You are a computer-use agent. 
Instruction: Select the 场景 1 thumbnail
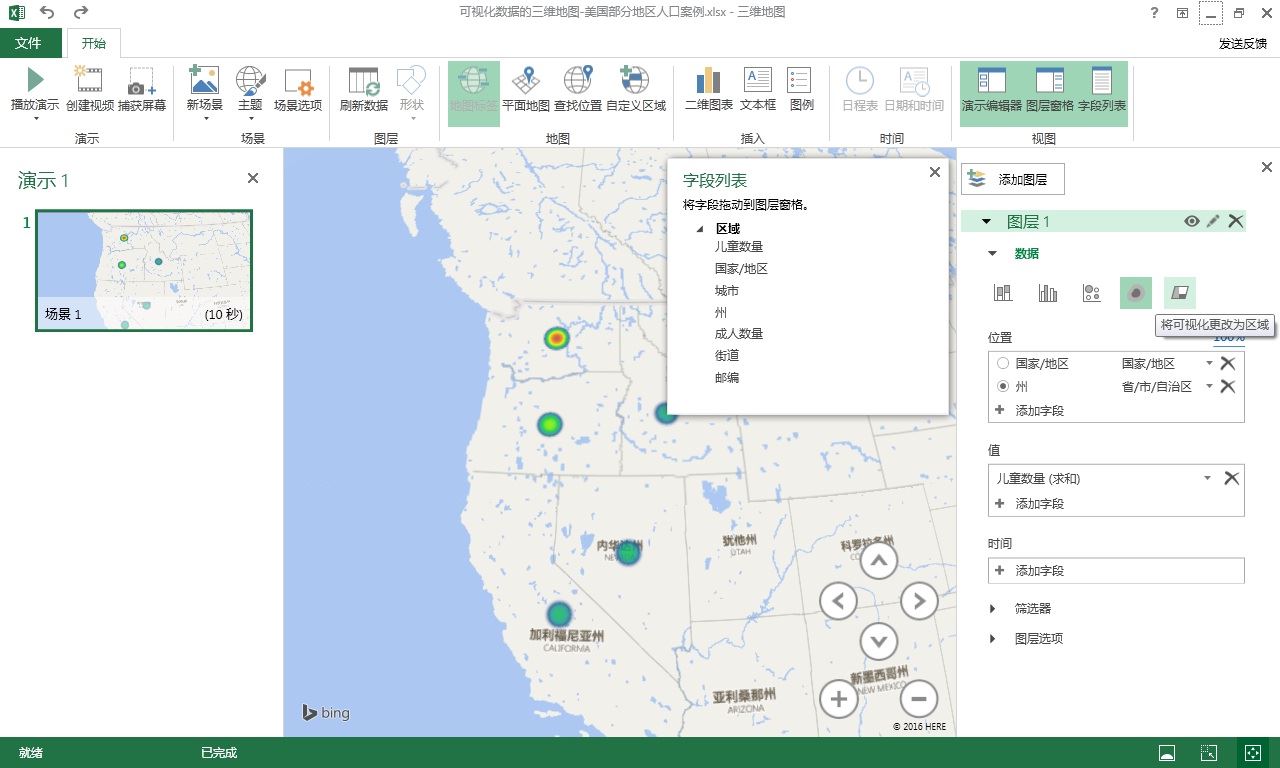click(144, 270)
